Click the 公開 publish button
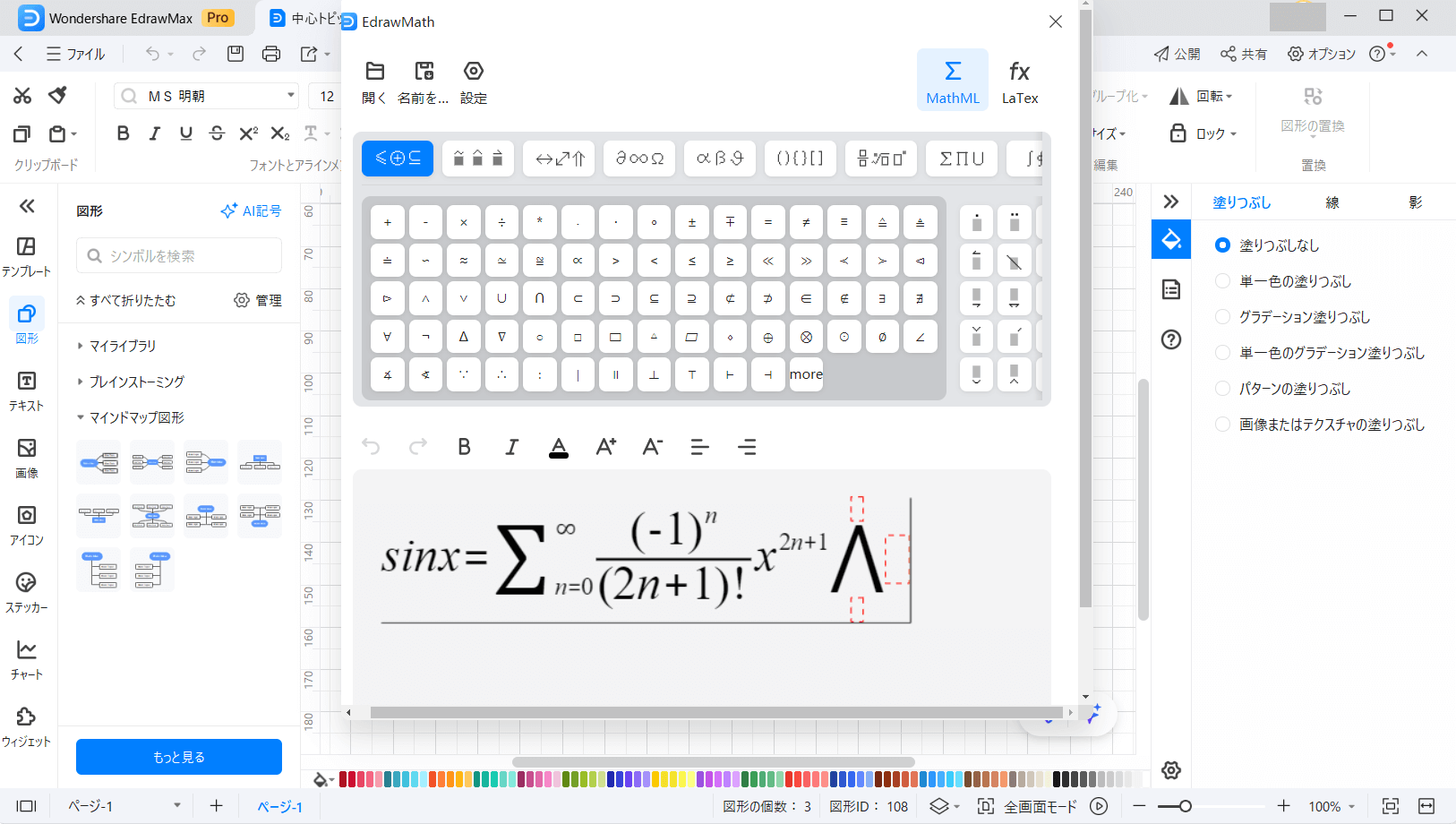 pyautogui.click(x=1177, y=54)
